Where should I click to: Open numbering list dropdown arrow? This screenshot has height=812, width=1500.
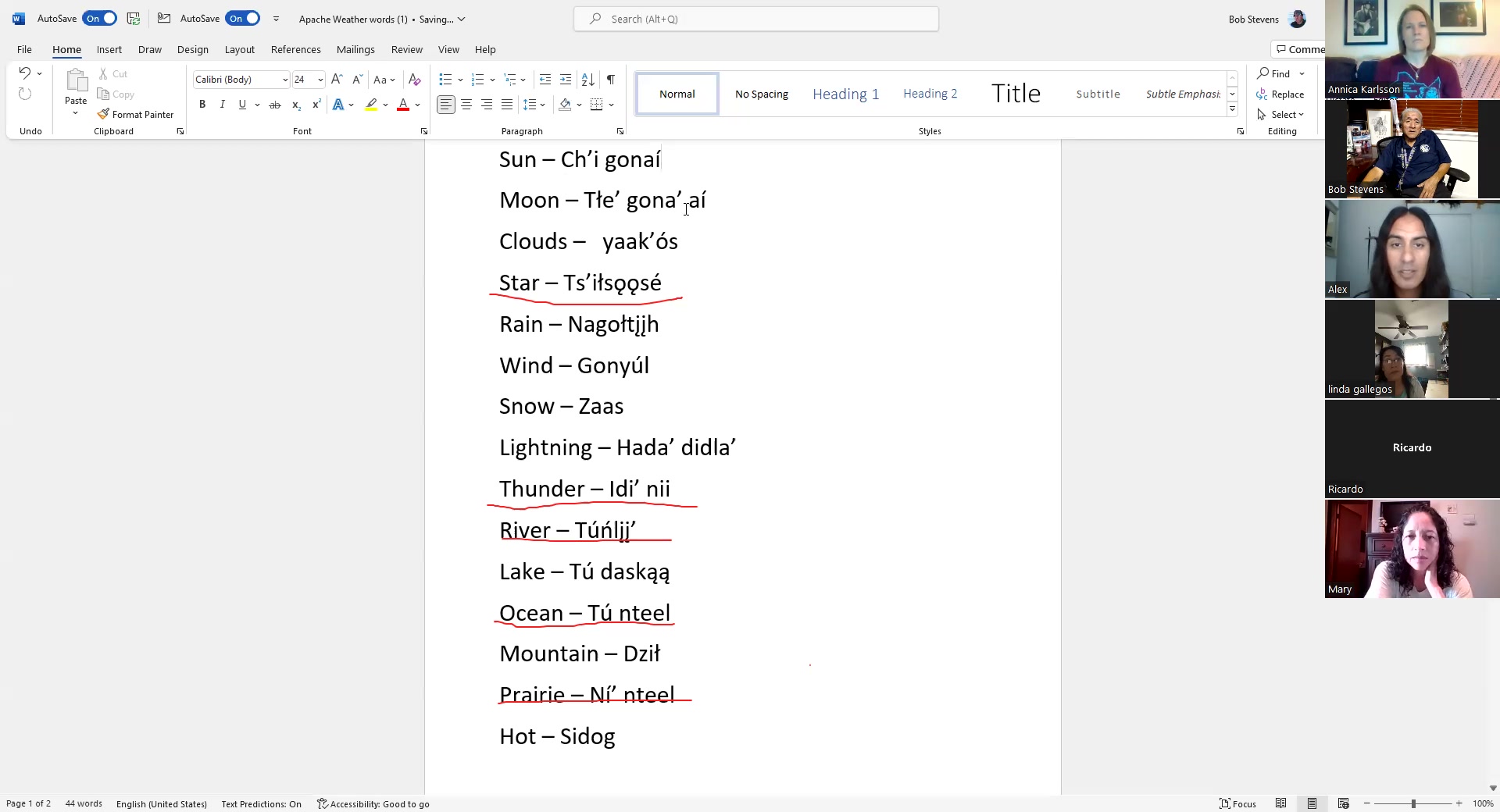(492, 80)
